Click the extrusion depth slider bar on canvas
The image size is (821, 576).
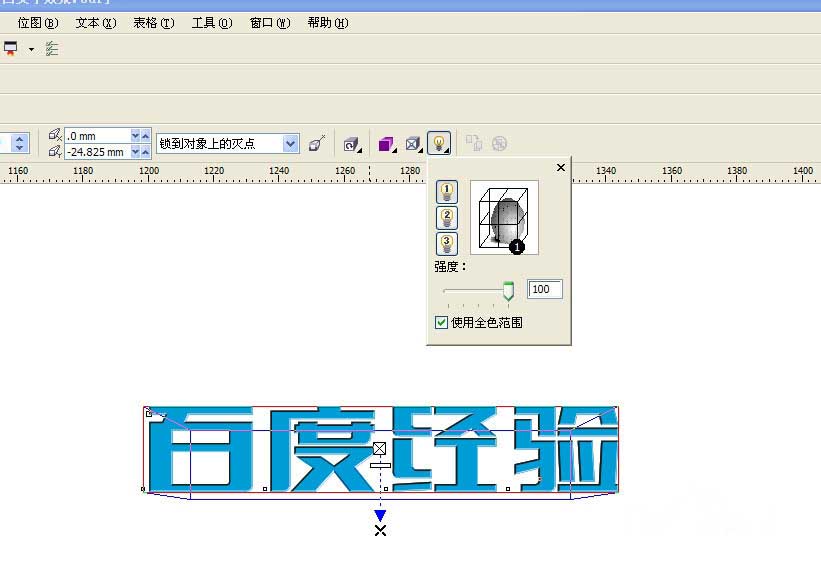tap(381, 465)
